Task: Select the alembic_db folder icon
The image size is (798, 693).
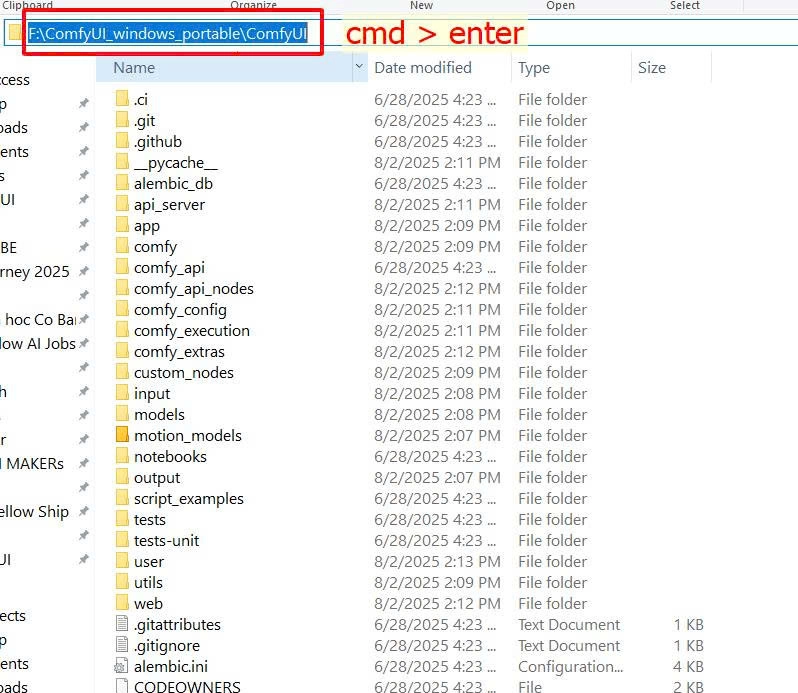Action: point(122,182)
